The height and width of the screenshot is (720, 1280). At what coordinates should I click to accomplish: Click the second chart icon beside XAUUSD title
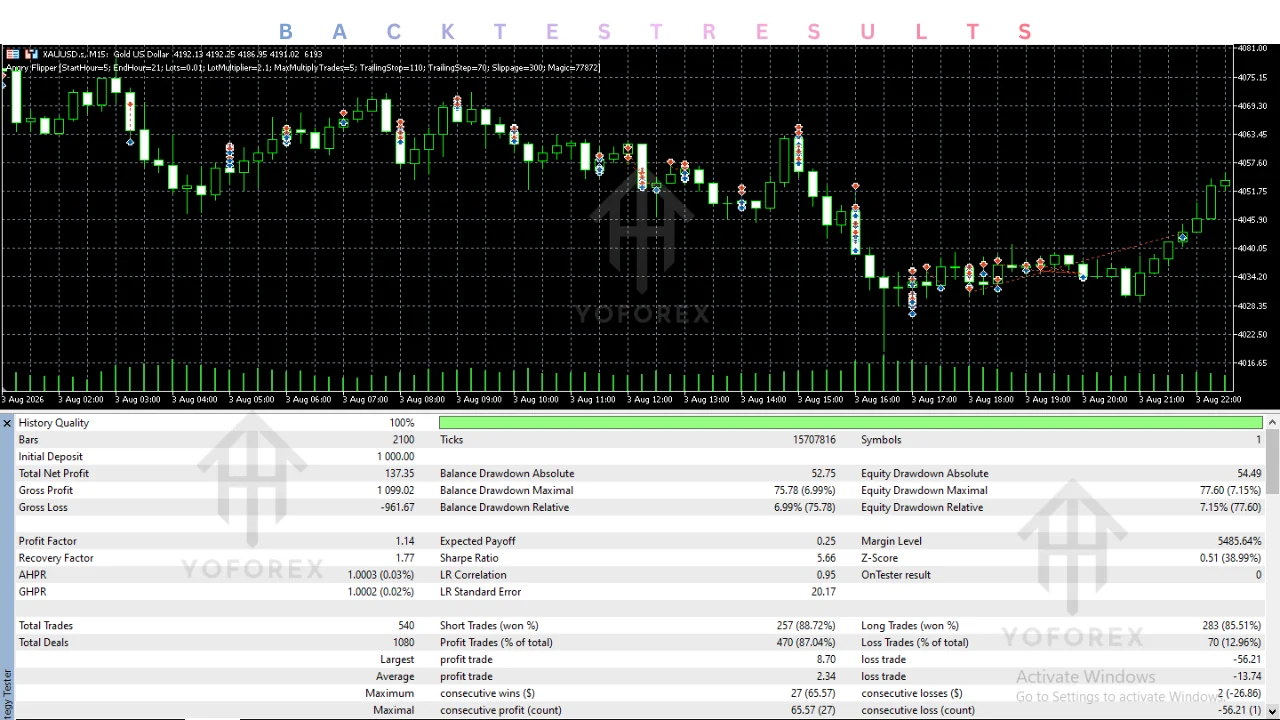pyautogui.click(x=32, y=54)
